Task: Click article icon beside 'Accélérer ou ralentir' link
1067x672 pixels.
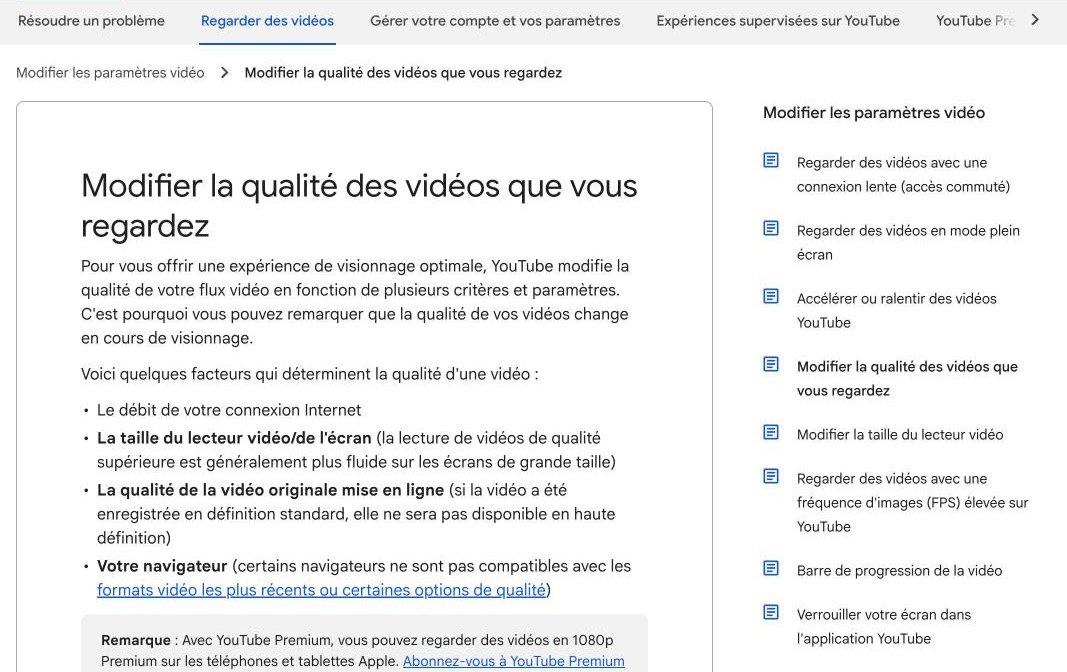Action: [771, 297]
